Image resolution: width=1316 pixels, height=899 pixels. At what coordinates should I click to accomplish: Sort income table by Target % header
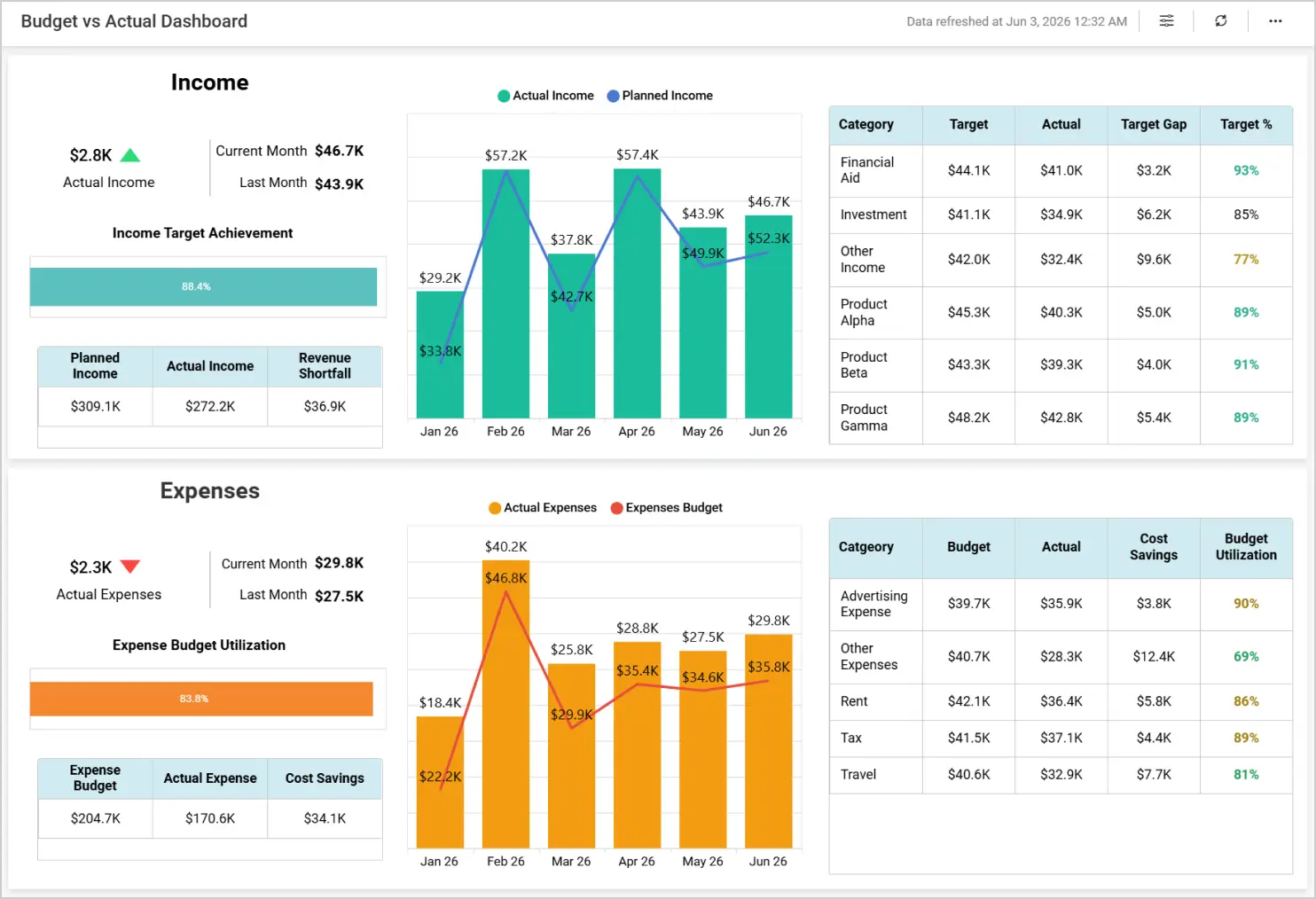pos(1246,125)
